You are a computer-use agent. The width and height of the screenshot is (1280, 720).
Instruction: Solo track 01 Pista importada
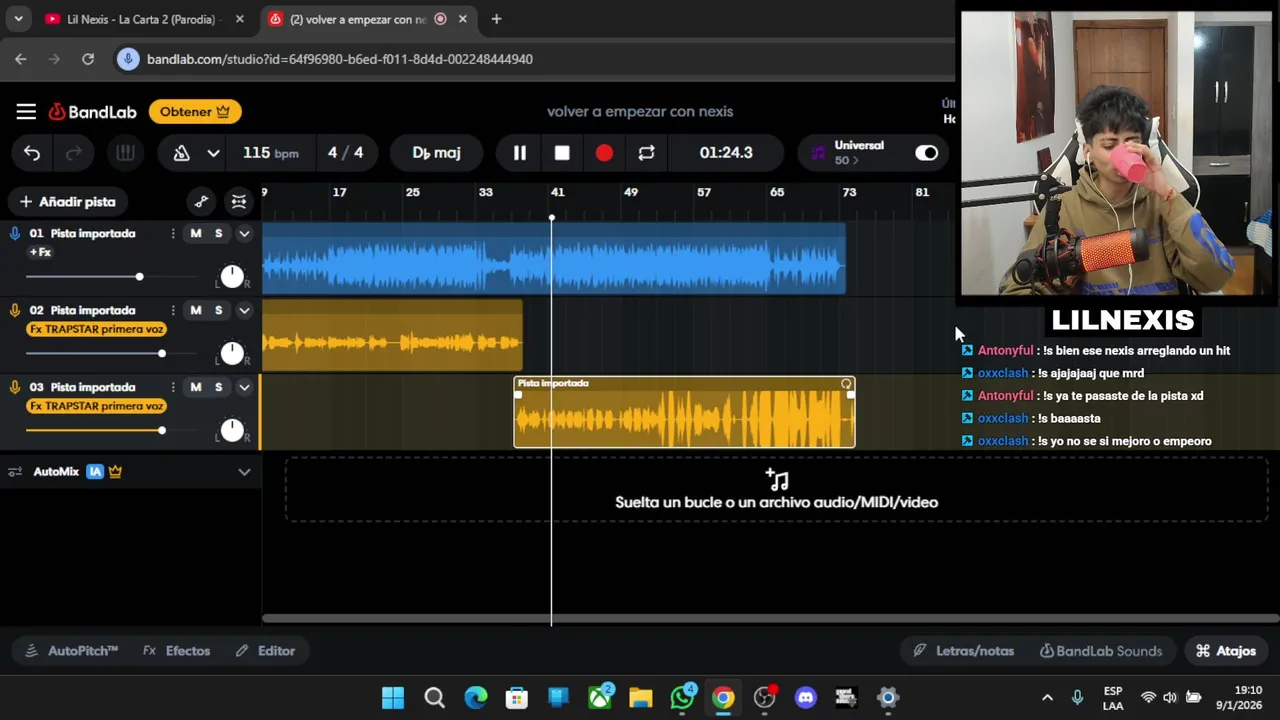(218, 233)
